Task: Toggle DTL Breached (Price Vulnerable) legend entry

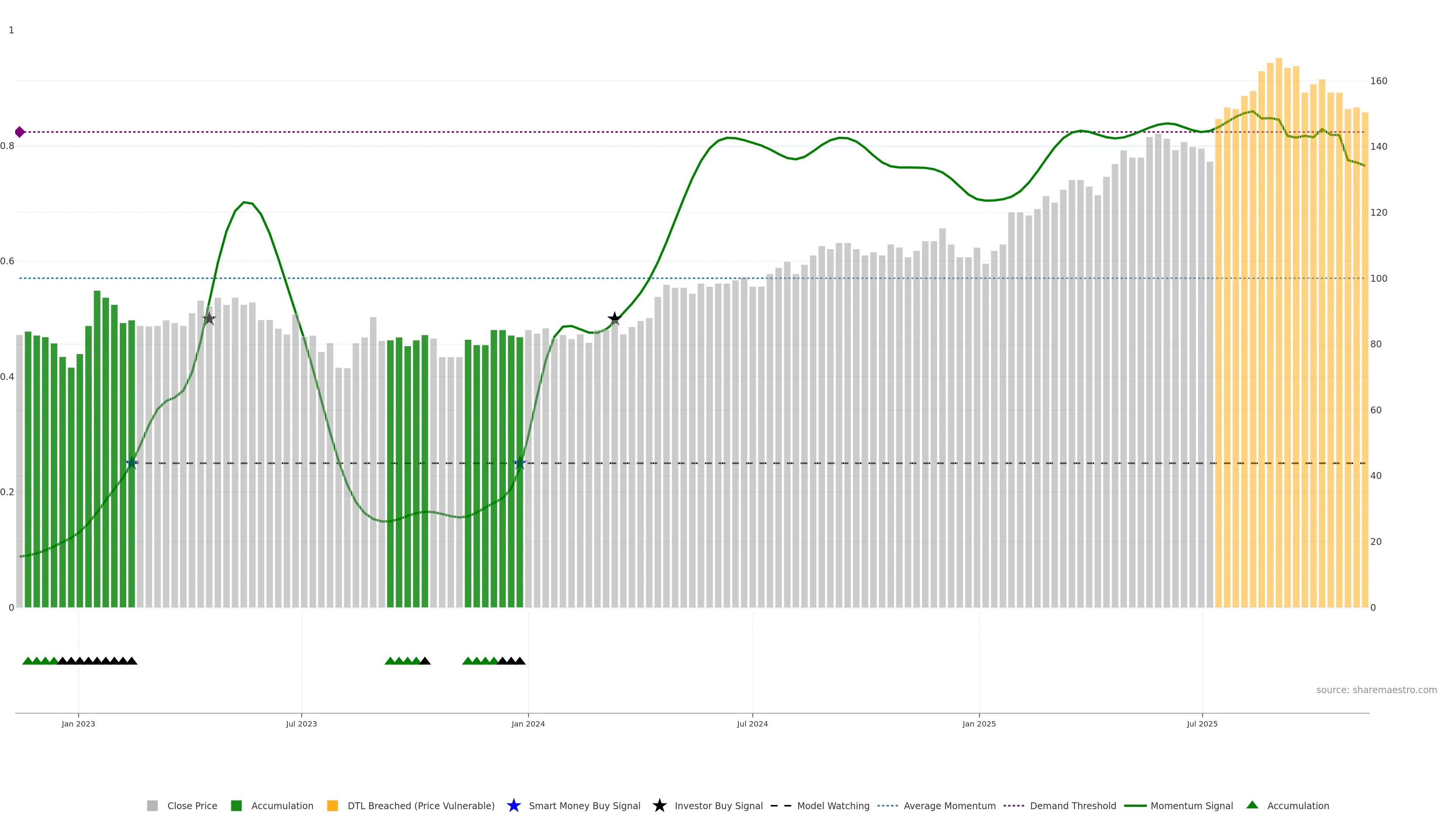Action: pos(420,806)
